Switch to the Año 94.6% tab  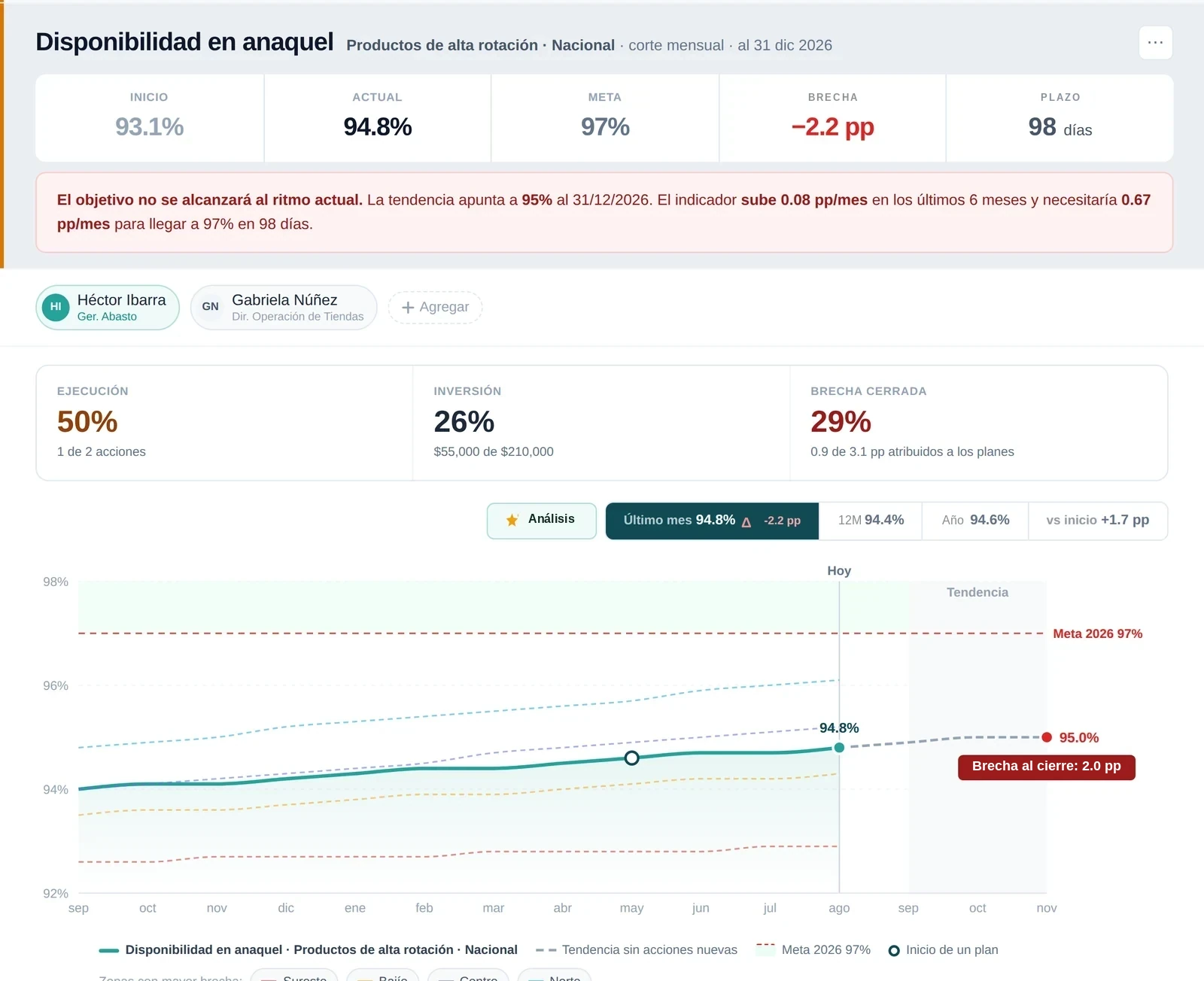tap(975, 521)
